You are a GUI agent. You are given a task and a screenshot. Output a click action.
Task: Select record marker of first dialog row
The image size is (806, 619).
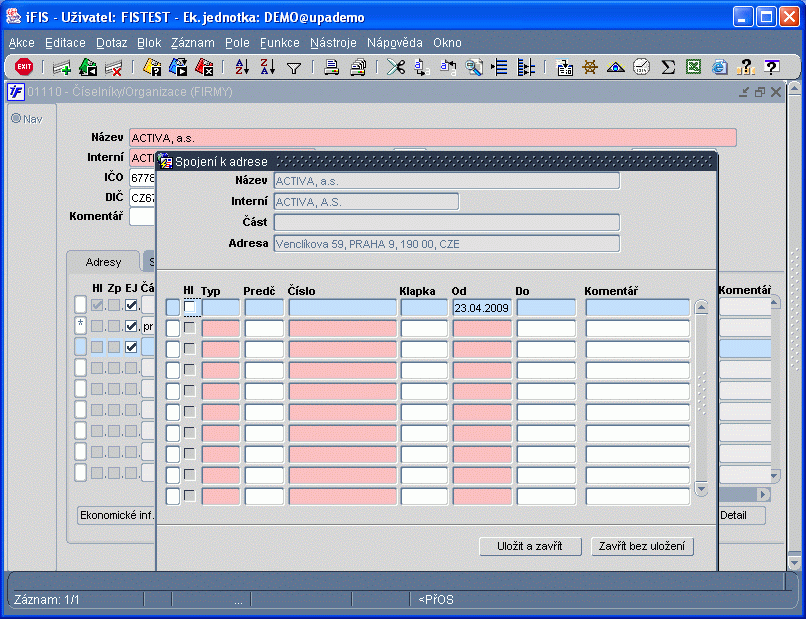click(173, 307)
